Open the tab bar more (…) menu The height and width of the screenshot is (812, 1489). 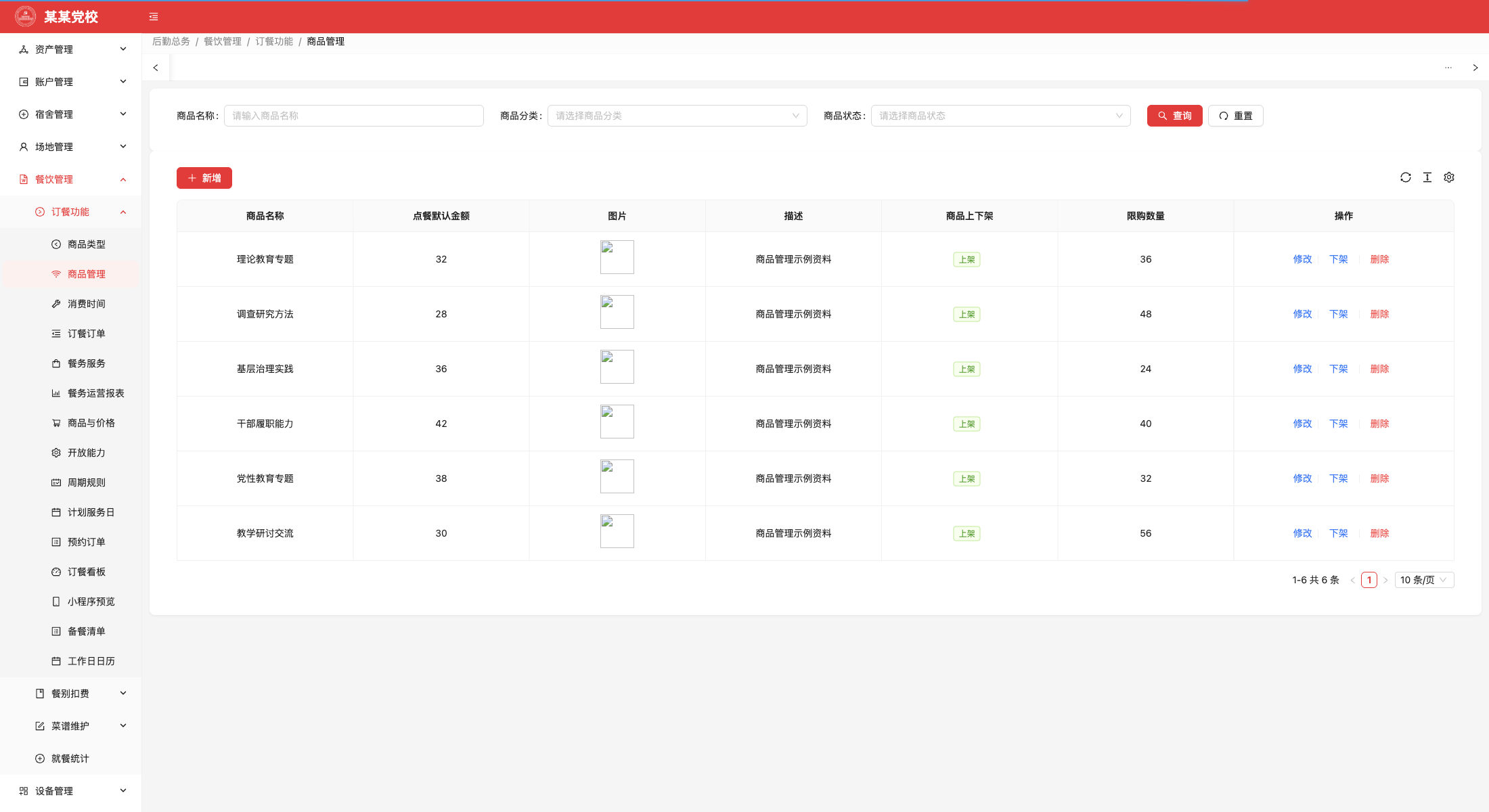point(1448,68)
